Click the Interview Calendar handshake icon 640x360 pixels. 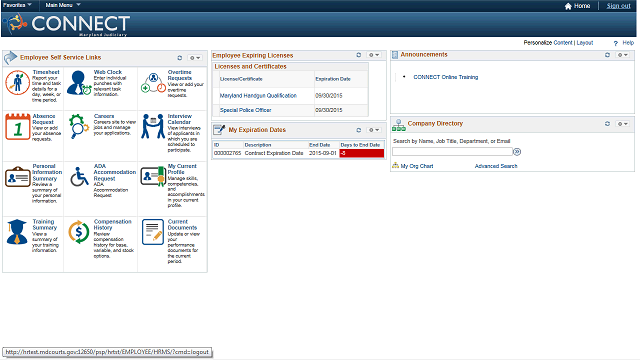click(153, 126)
